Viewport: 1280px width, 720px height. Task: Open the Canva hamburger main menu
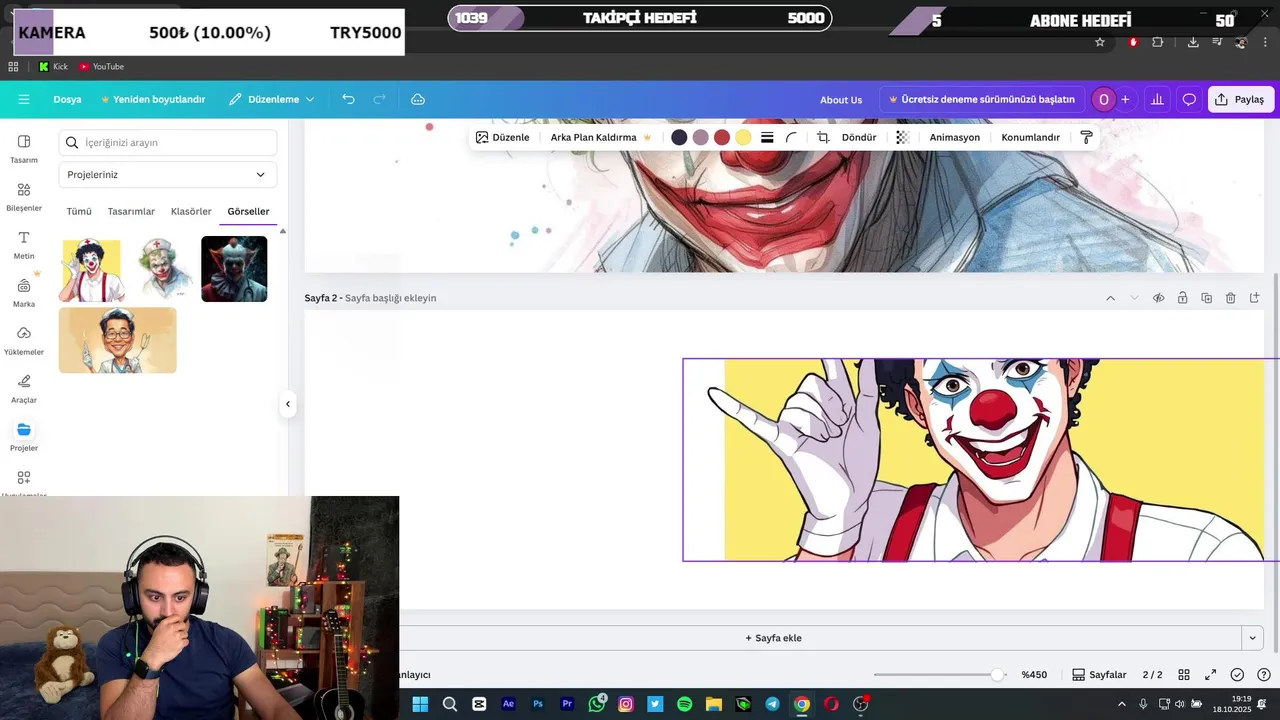(x=24, y=99)
